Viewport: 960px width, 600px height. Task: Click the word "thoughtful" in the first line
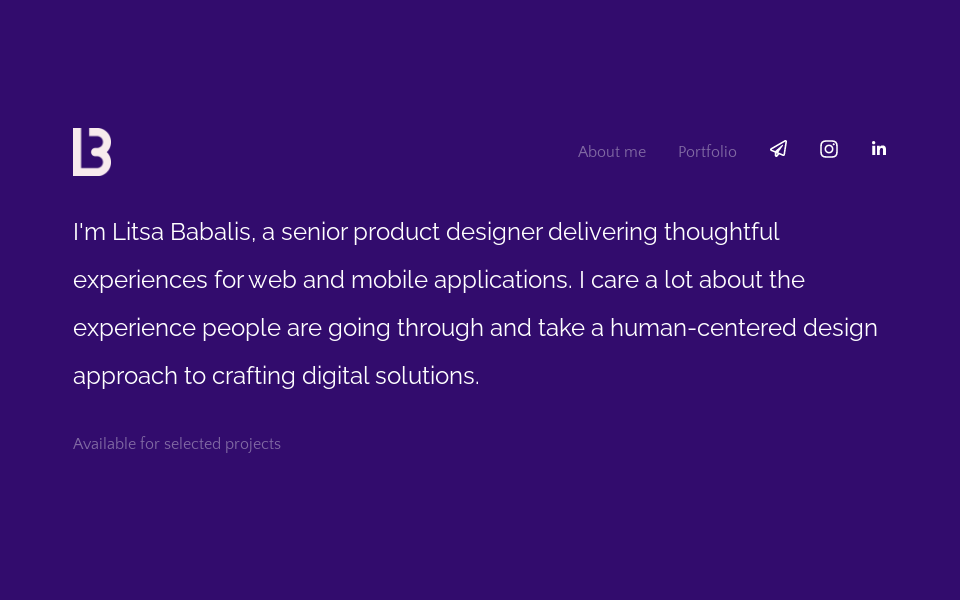(721, 232)
